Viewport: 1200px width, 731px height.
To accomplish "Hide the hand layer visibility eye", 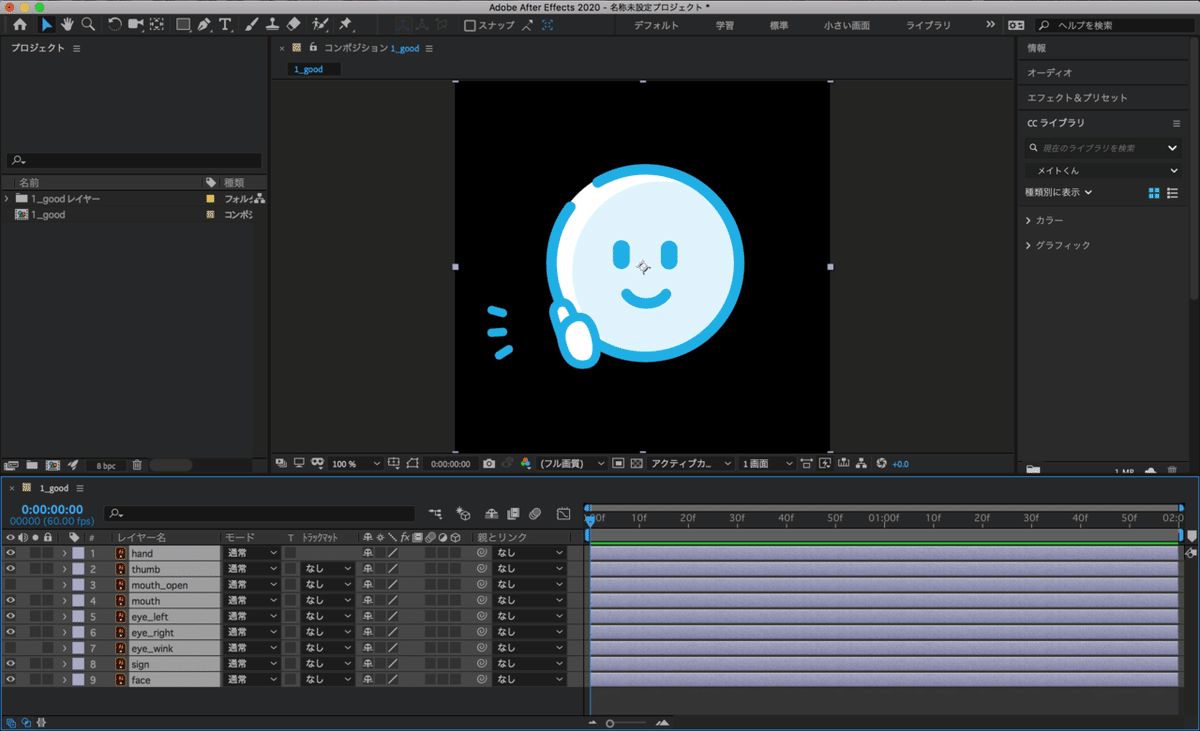I will pyautogui.click(x=11, y=553).
